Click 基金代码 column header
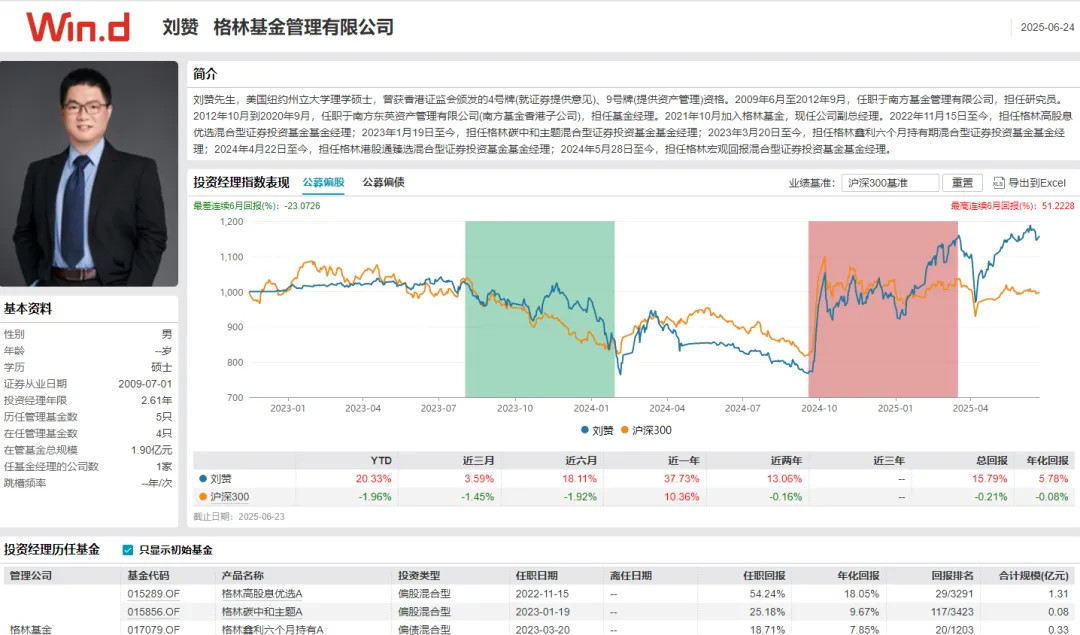 coord(148,576)
